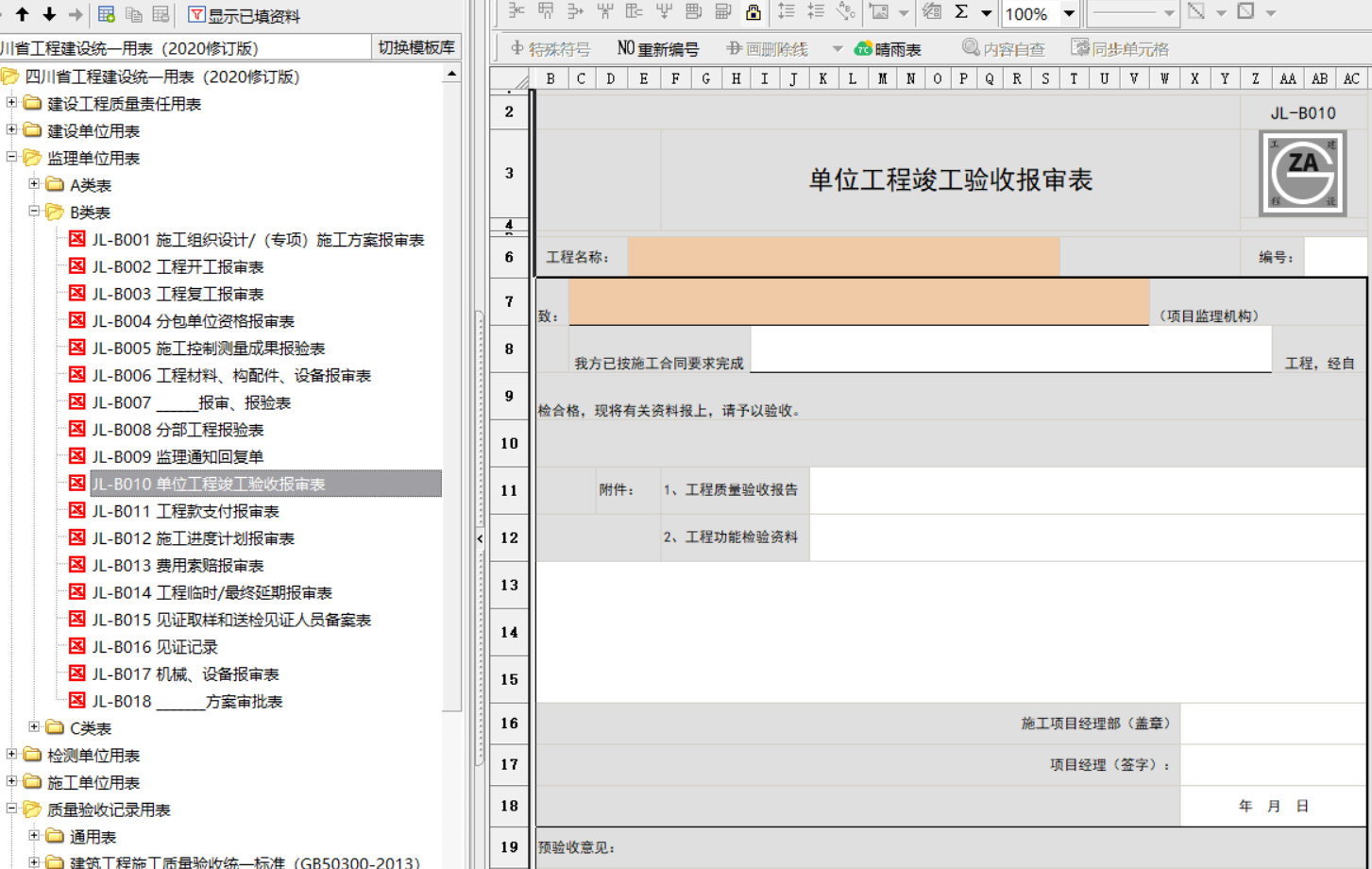Open JL-B004 分包单位资格报审表

pos(193,322)
